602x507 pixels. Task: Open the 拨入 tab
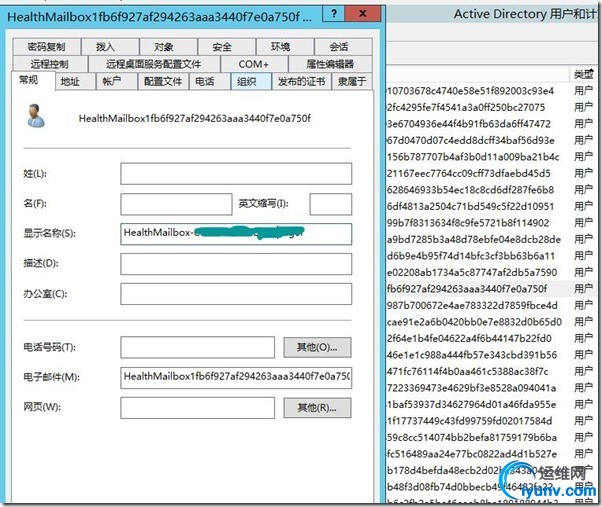coord(110,47)
